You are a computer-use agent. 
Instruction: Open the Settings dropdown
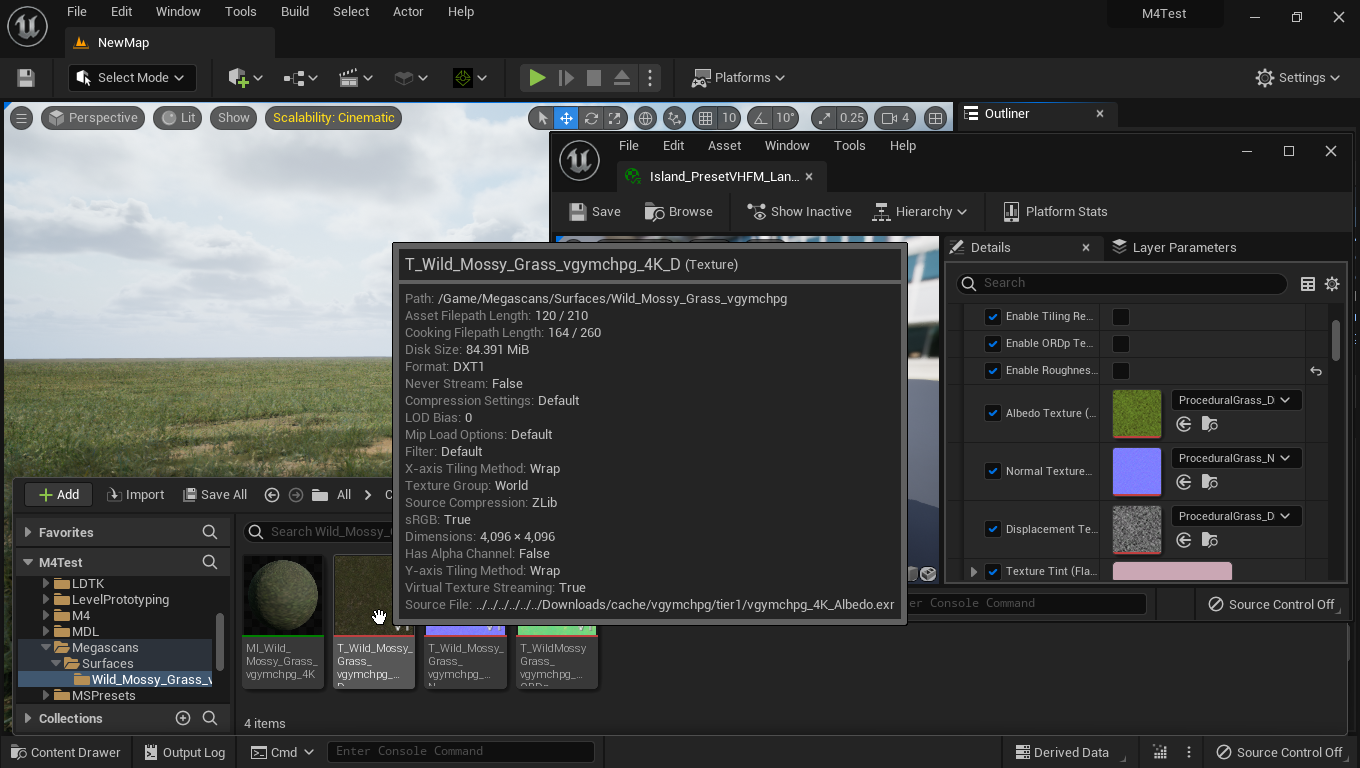pos(1297,78)
